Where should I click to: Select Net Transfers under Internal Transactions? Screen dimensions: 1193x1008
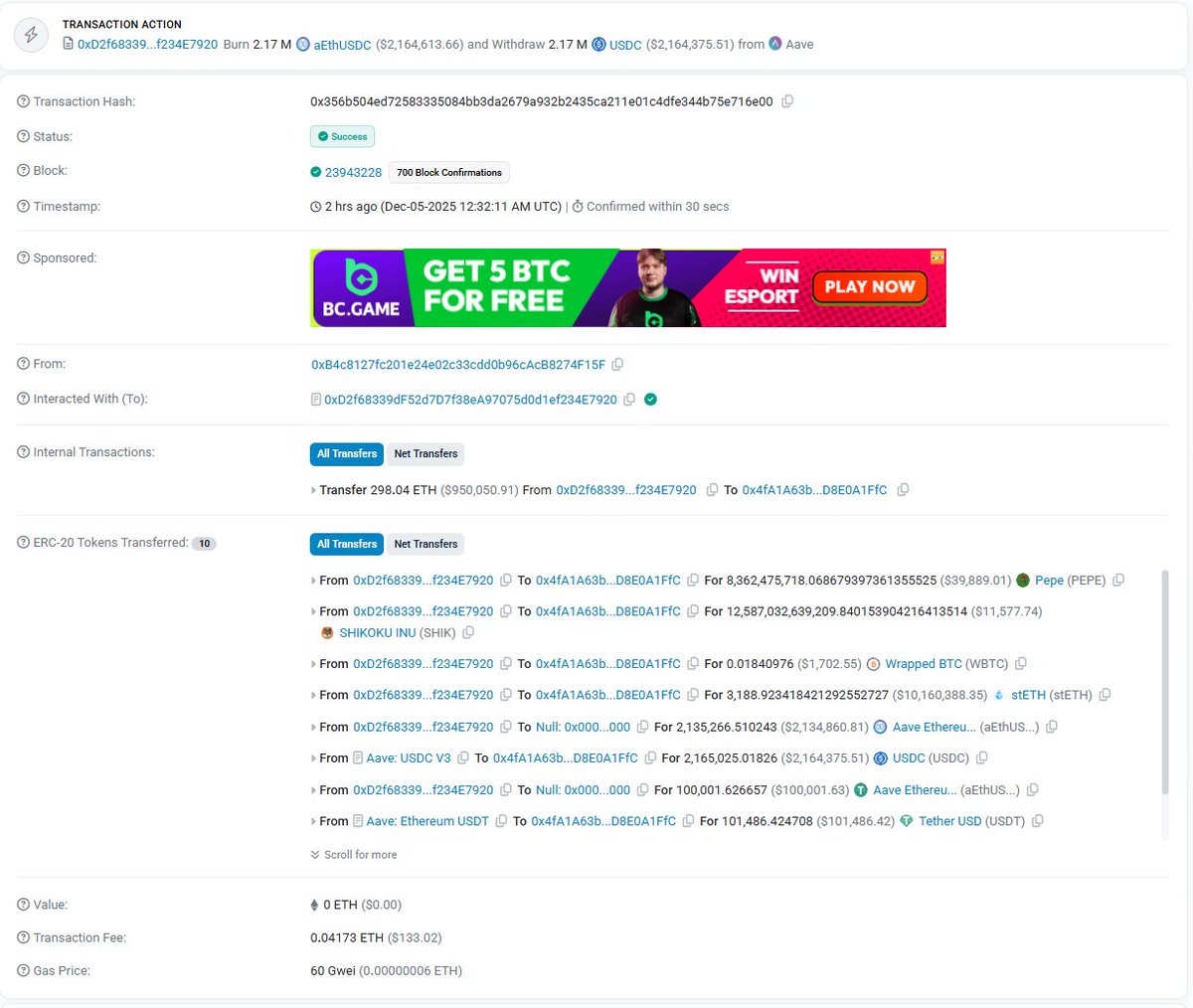pos(426,454)
